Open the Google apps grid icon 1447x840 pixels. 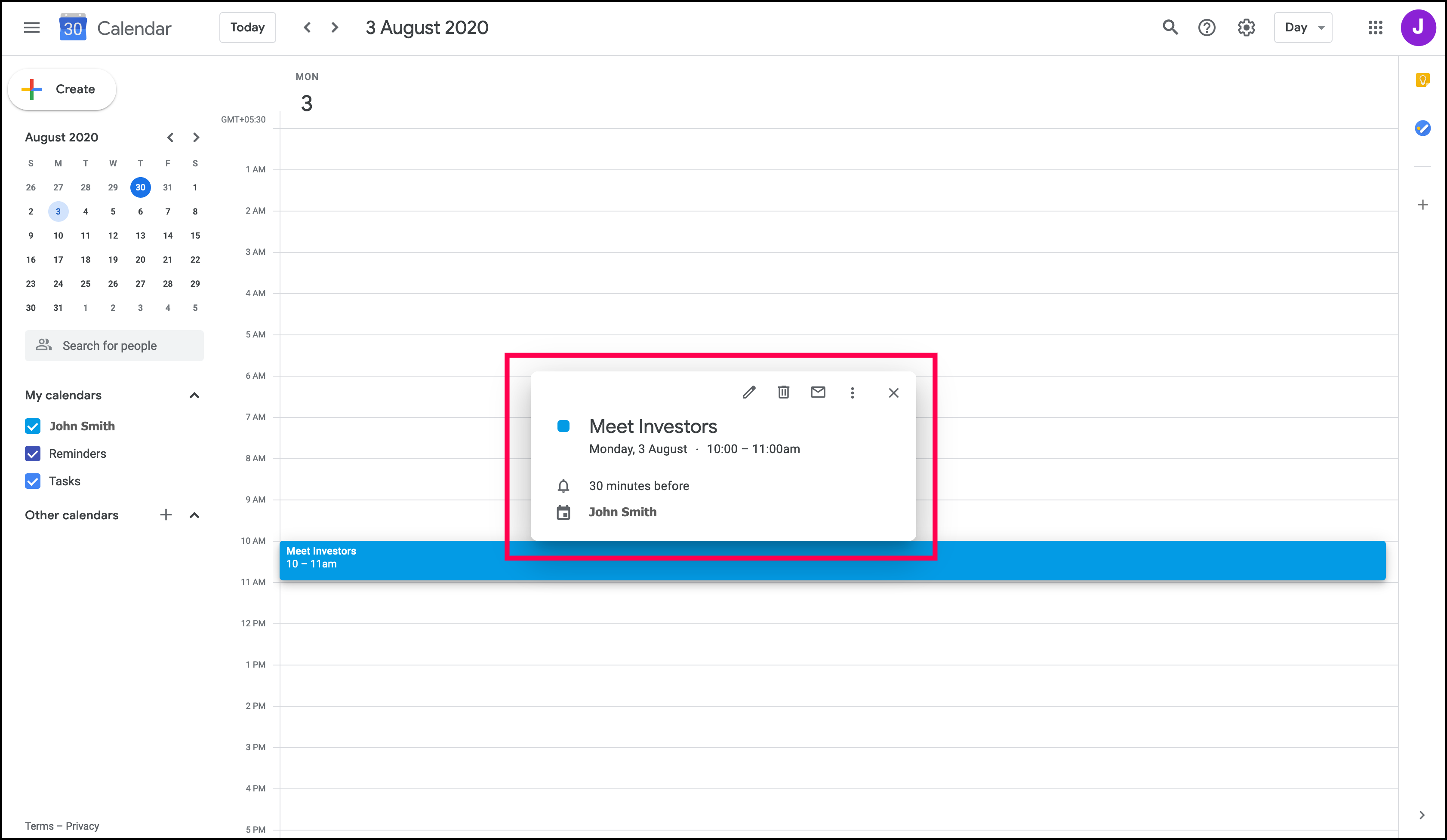(1375, 28)
